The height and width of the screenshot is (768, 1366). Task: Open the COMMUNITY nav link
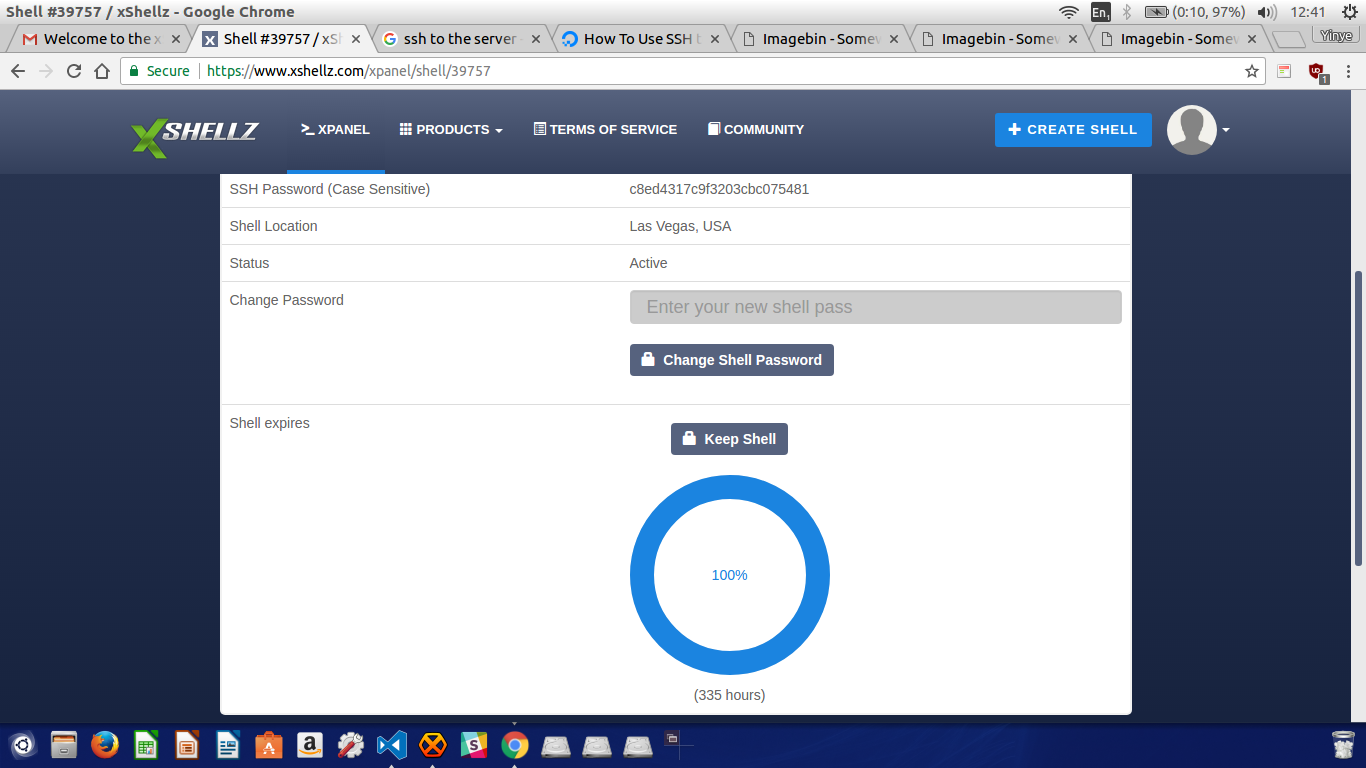(756, 130)
